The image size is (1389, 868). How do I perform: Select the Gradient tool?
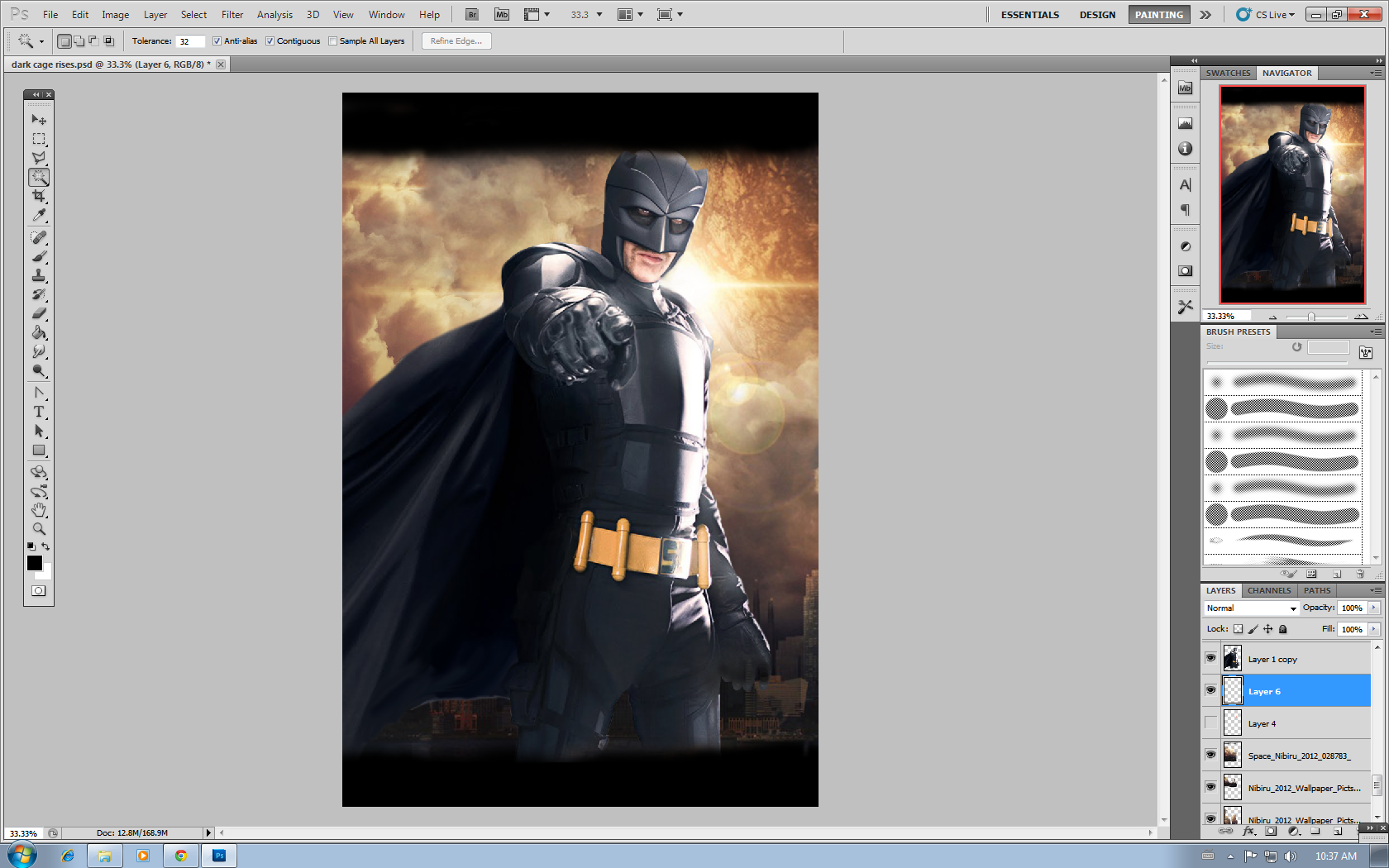[x=39, y=333]
